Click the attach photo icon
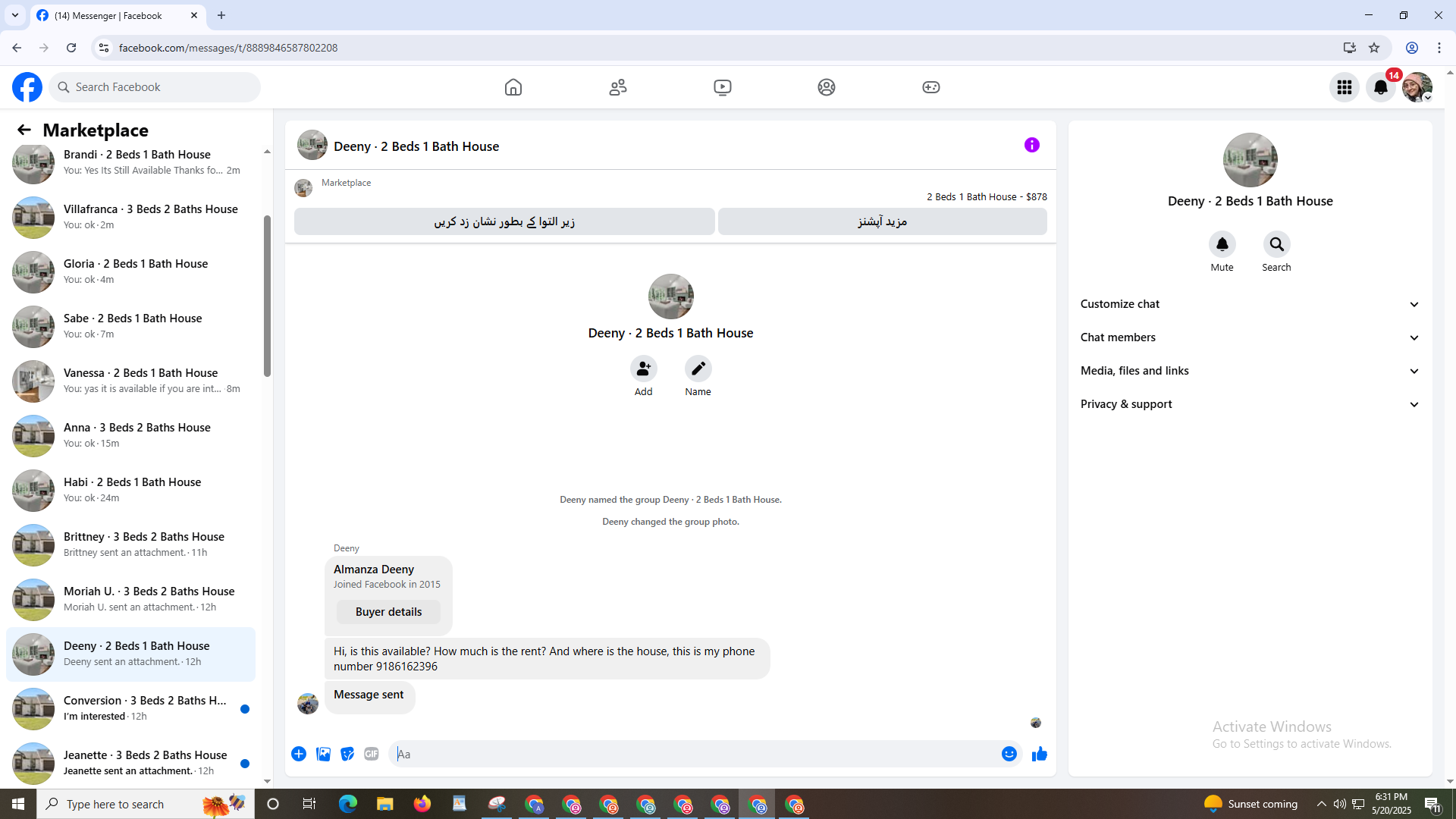The width and height of the screenshot is (1456, 819). coord(323,754)
